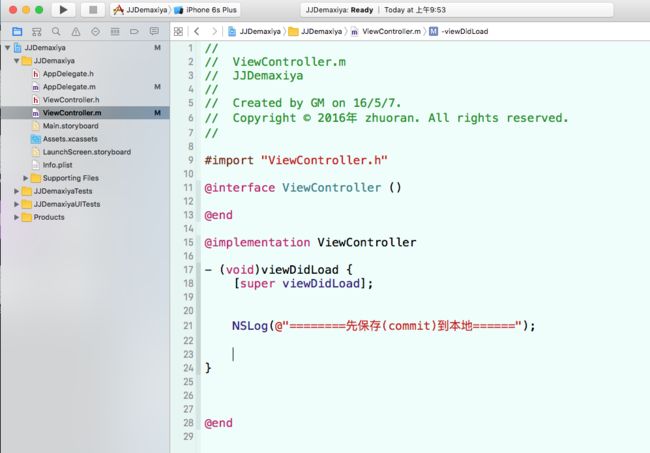Click ViewController.m in the jump bar
Screen dimensions: 650x453
[x=386, y=31]
